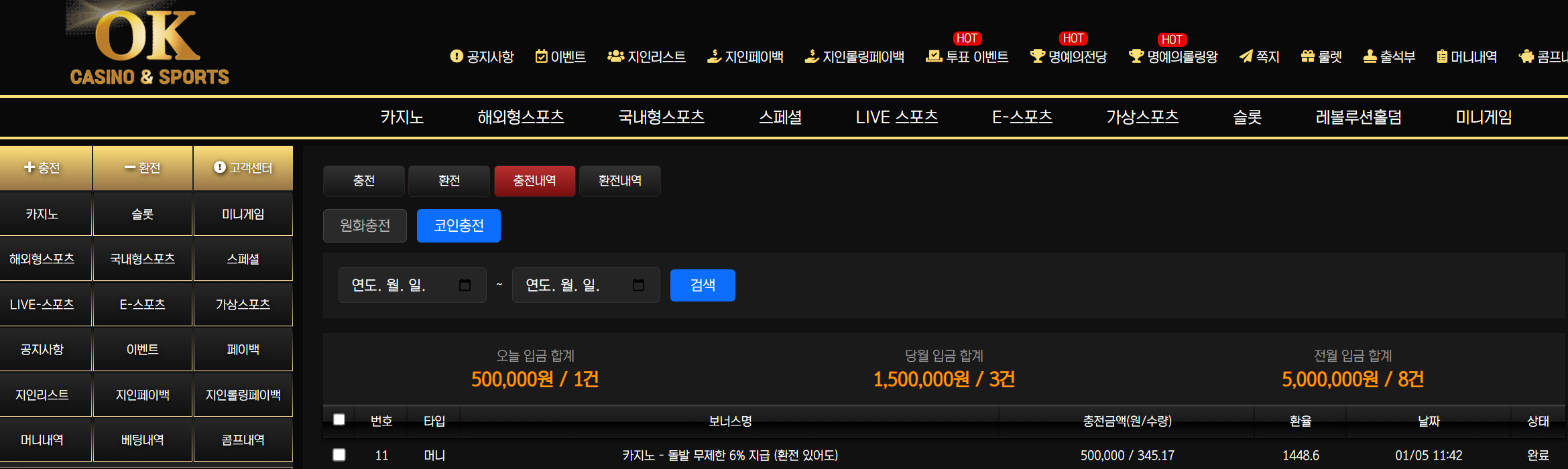Select the 원화충전 tab
Image resolution: width=1568 pixels, height=469 pixels.
[x=365, y=226]
